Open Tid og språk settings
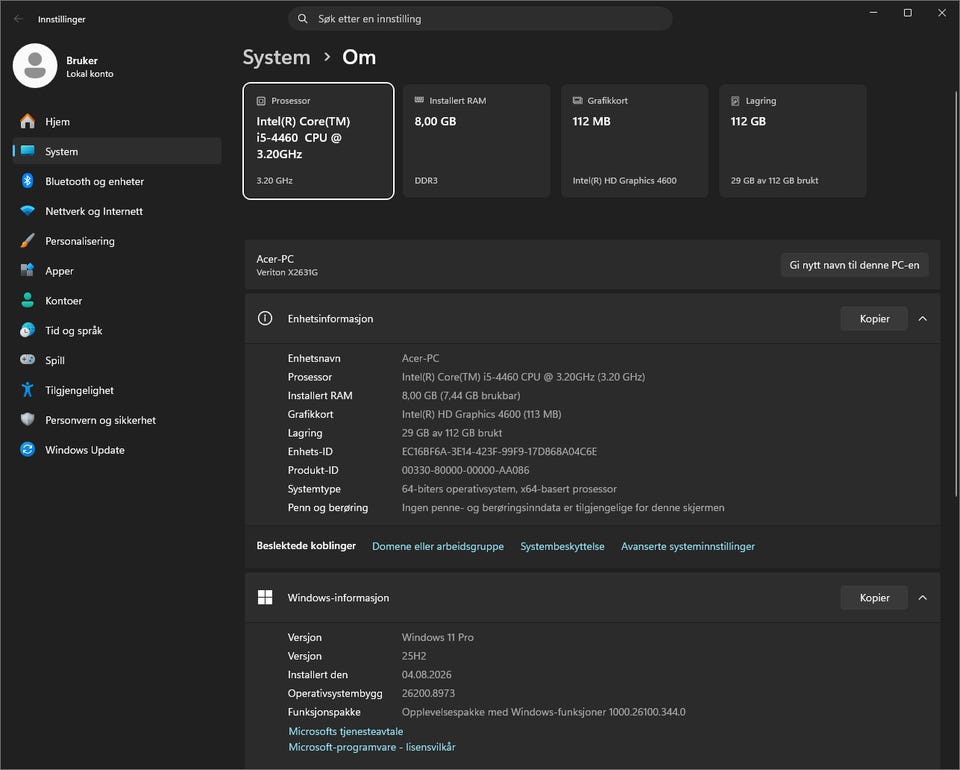Screen dimensions: 960x770 coord(117,331)
